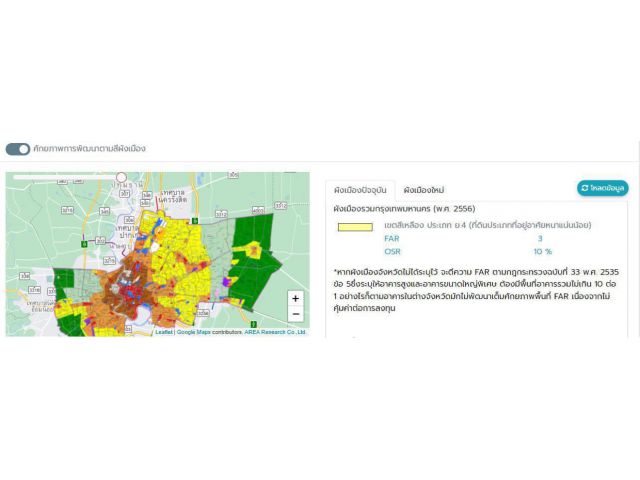640x480 pixels.
Task: Select the ผังเมืองรวมกรุงเทพมหานคร (พ.ศ. 2556) heading
Action: tap(395, 209)
